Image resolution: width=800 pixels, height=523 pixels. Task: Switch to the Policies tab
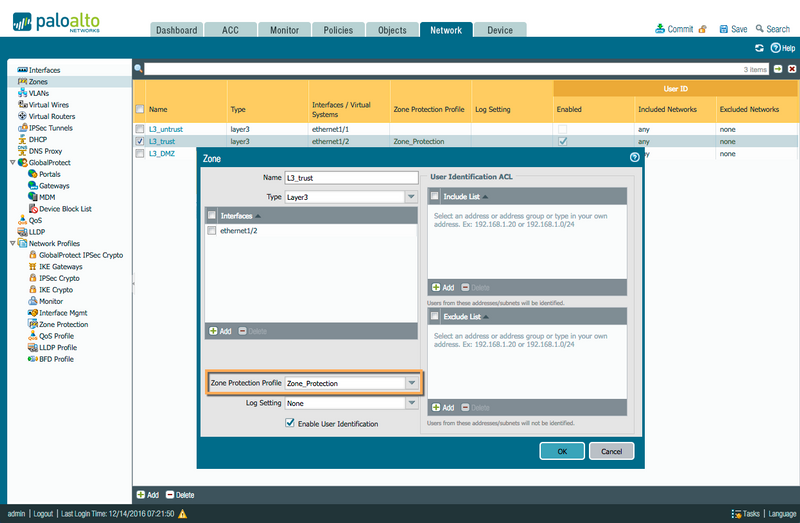(x=338, y=30)
